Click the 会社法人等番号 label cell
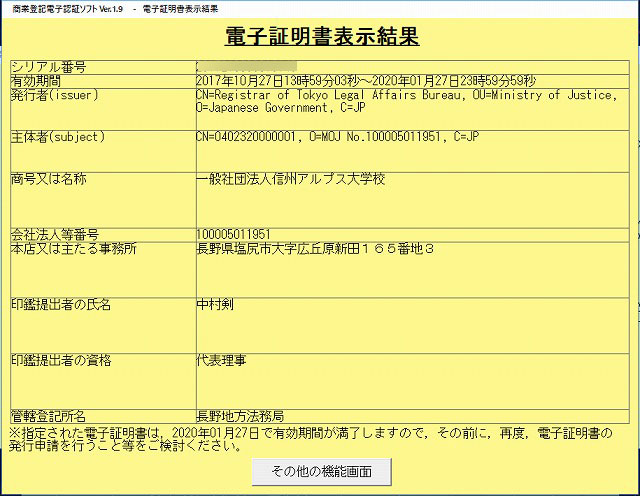 pos(54,234)
